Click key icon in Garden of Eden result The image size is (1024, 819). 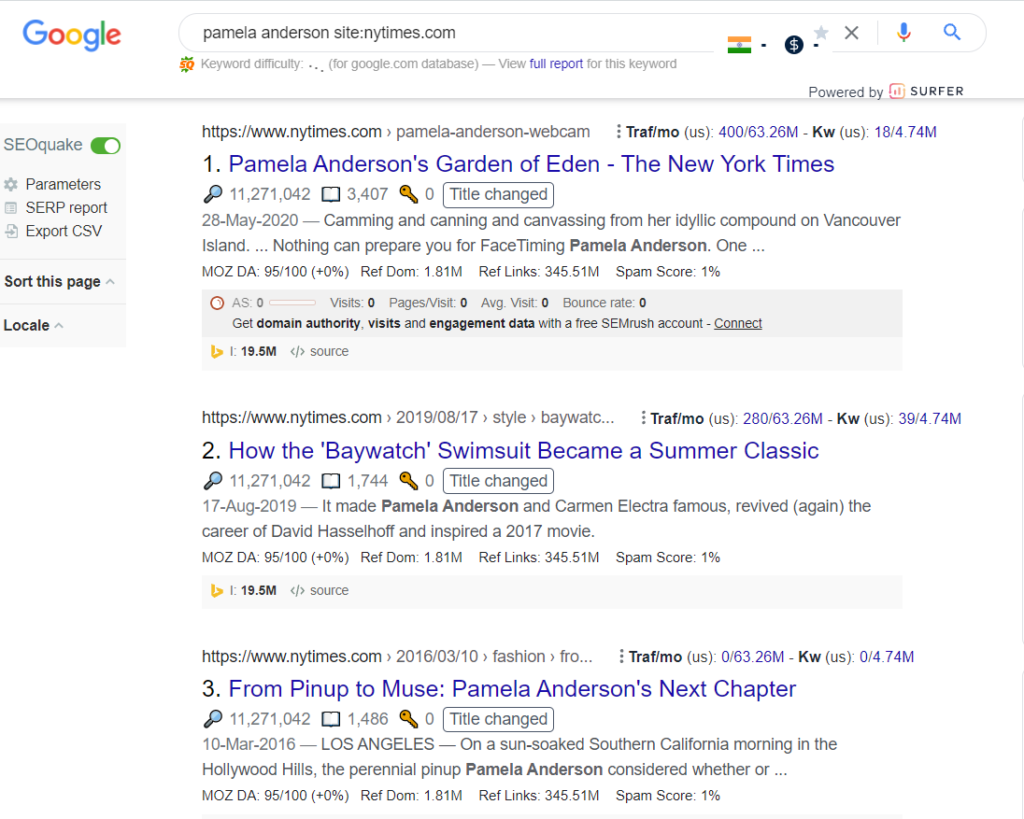tap(409, 194)
